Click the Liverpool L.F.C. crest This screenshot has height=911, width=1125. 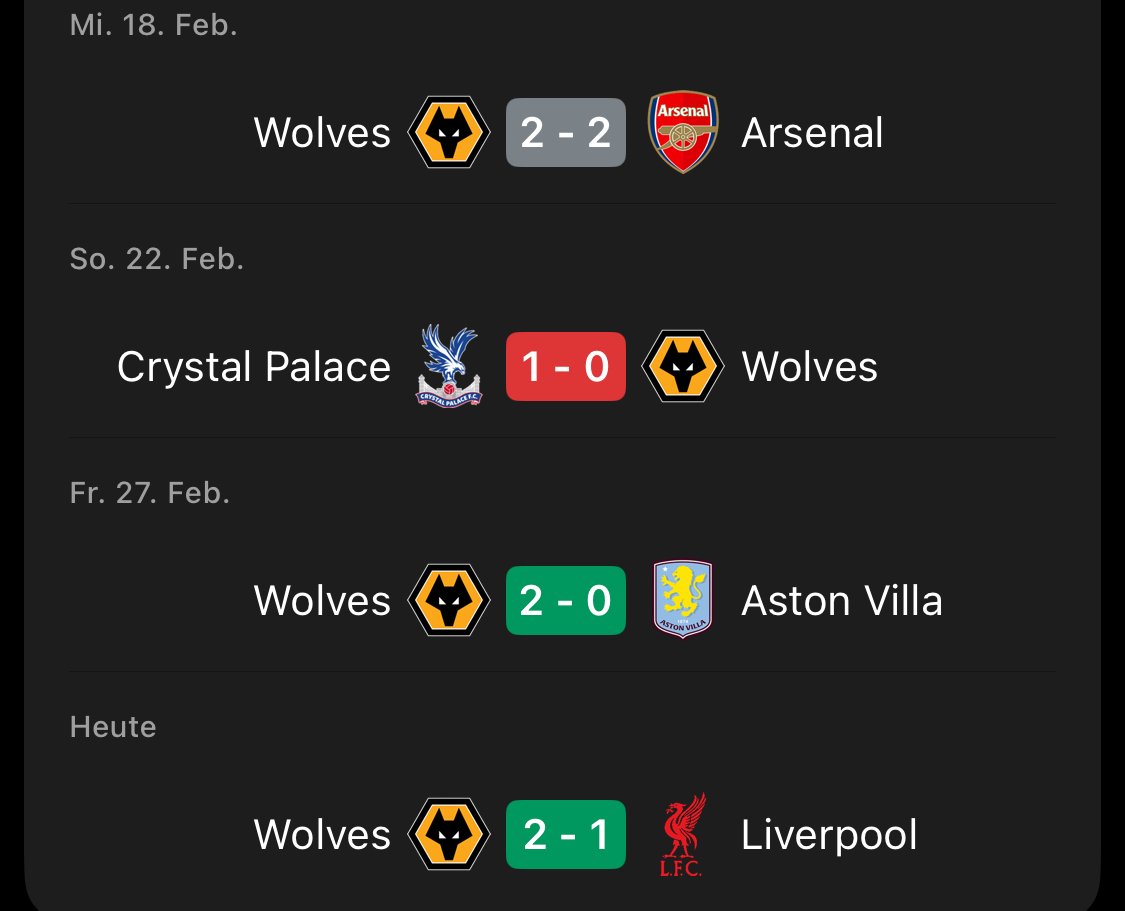click(683, 834)
